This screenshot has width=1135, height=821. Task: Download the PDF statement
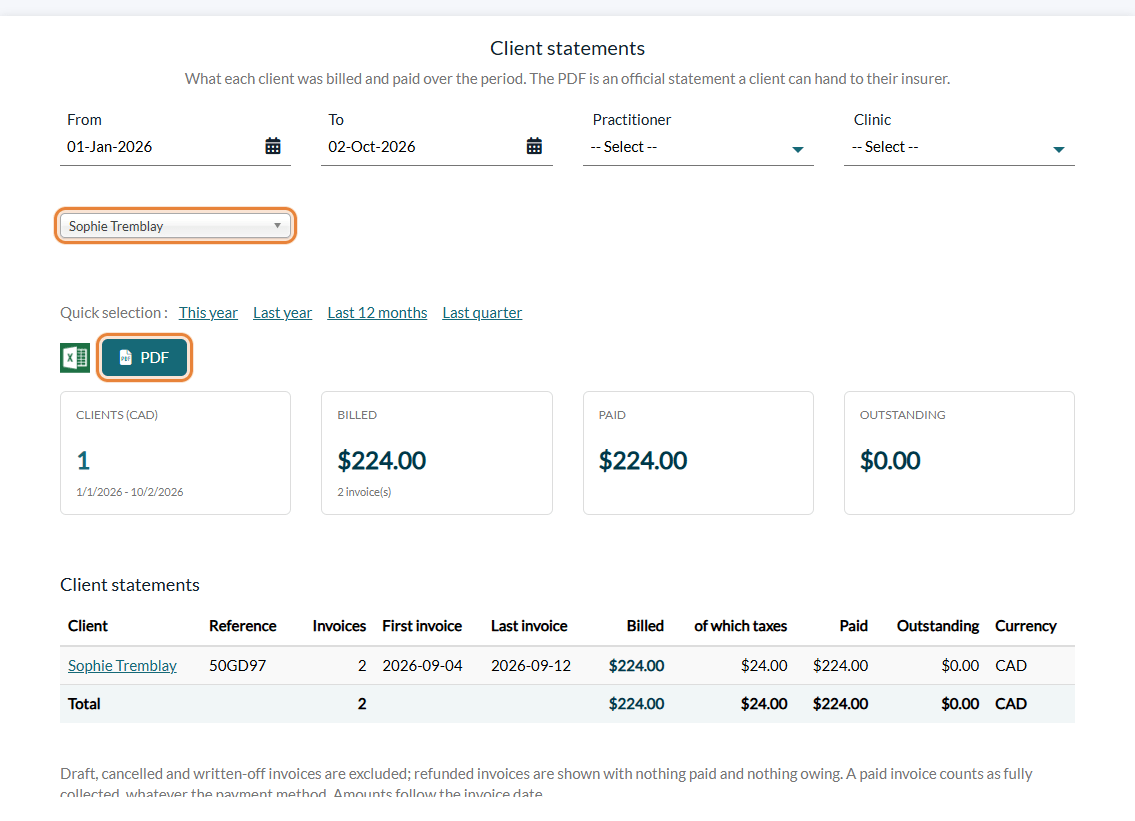145,358
